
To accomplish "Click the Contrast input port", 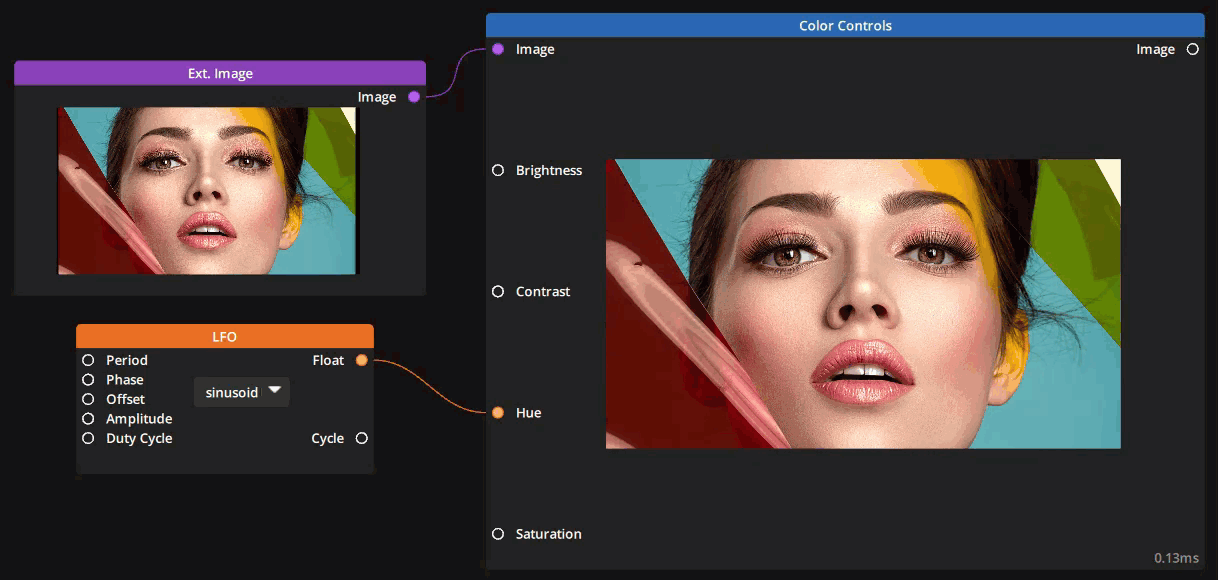I will 498,291.
